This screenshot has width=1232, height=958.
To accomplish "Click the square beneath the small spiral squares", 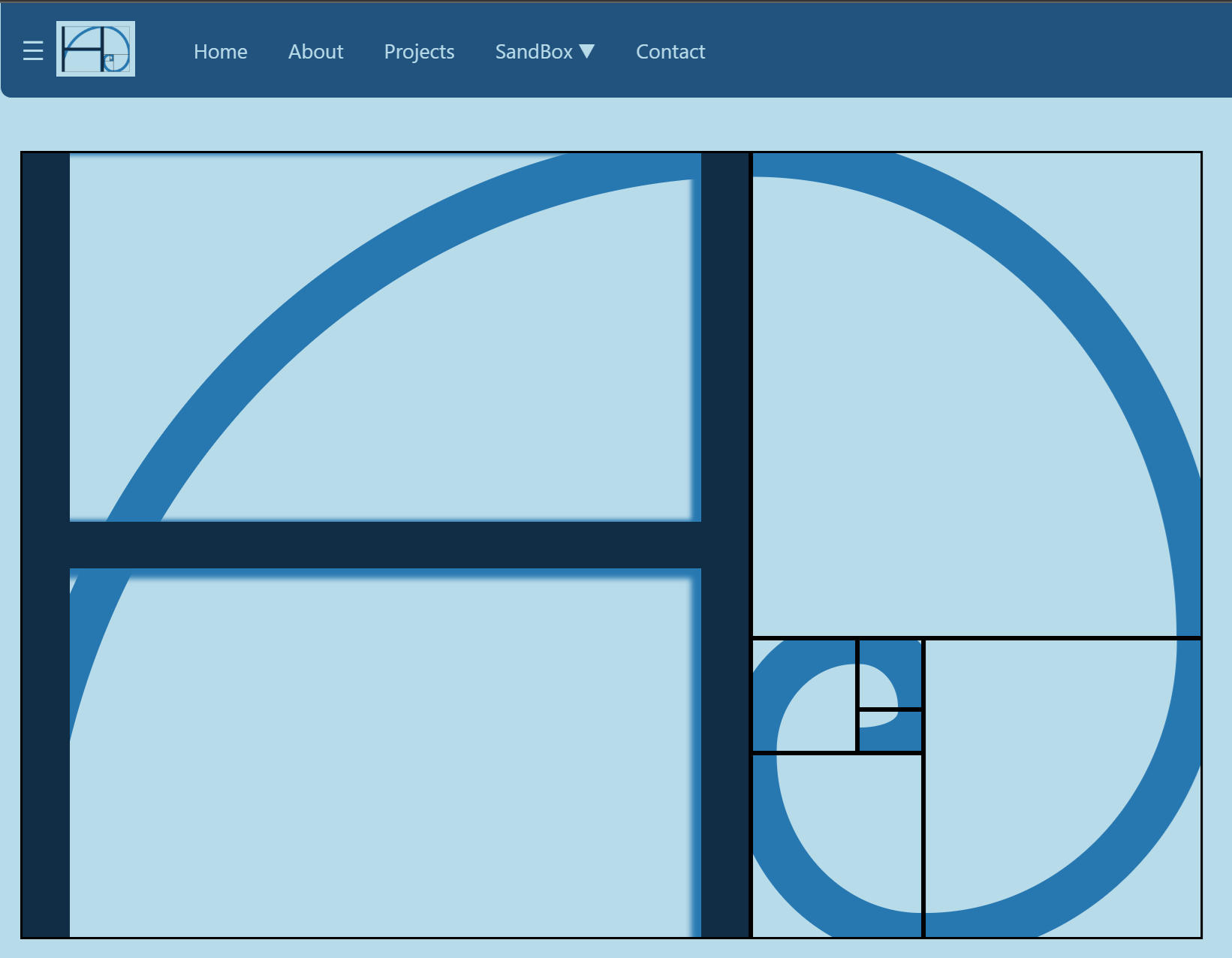I will pos(837,845).
